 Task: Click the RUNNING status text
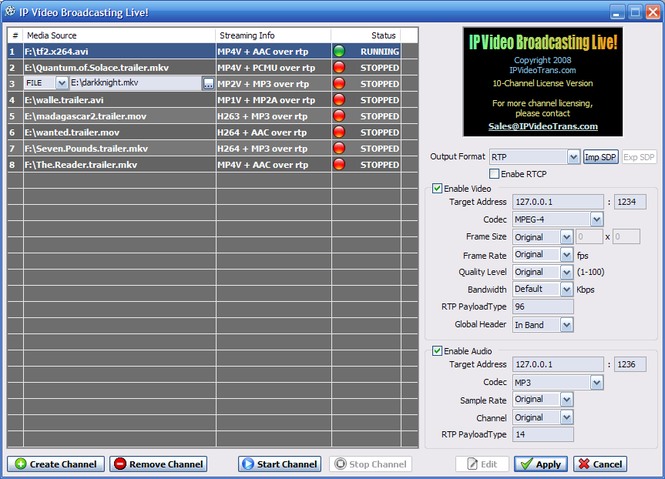click(380, 51)
